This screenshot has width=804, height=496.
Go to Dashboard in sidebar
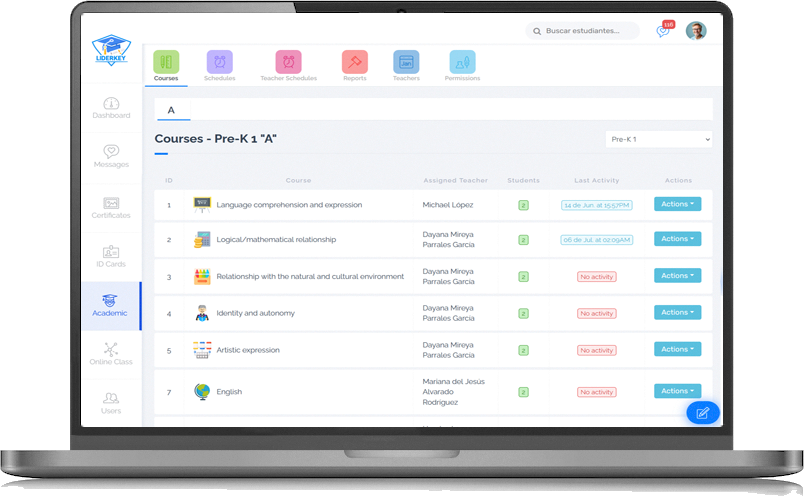pos(111,108)
